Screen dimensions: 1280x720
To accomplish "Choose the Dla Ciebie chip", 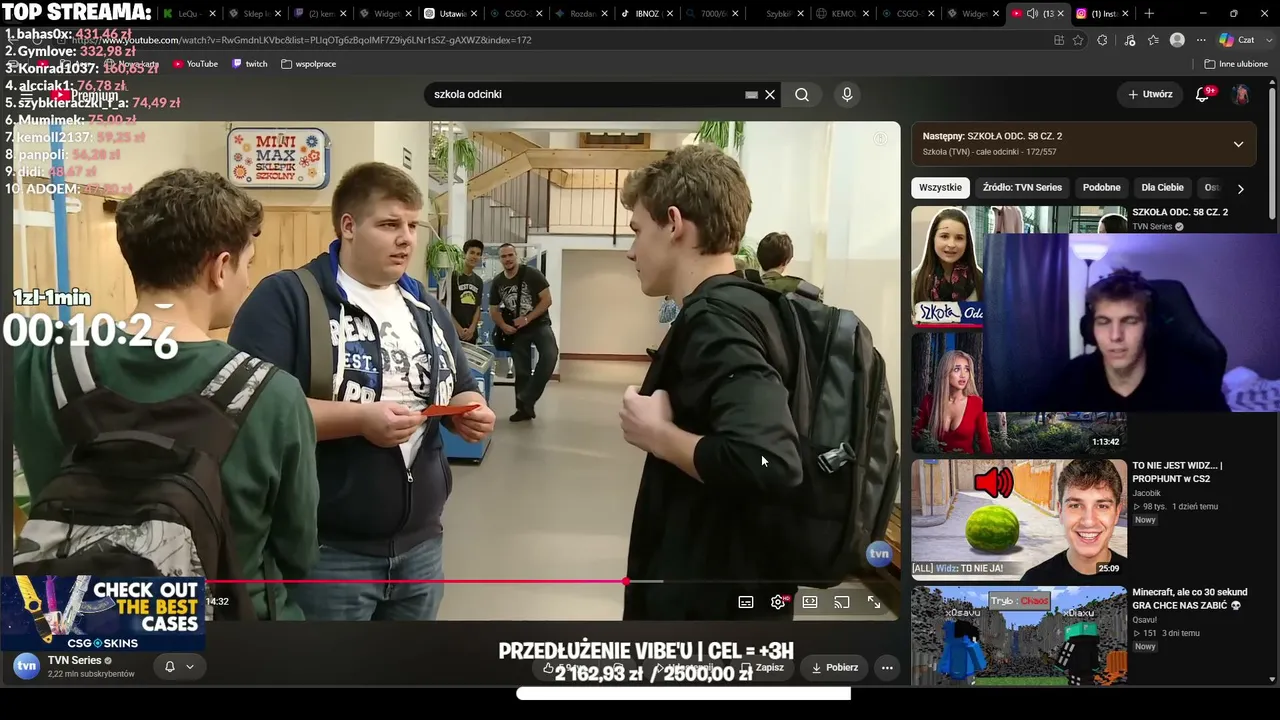I will click(1162, 187).
